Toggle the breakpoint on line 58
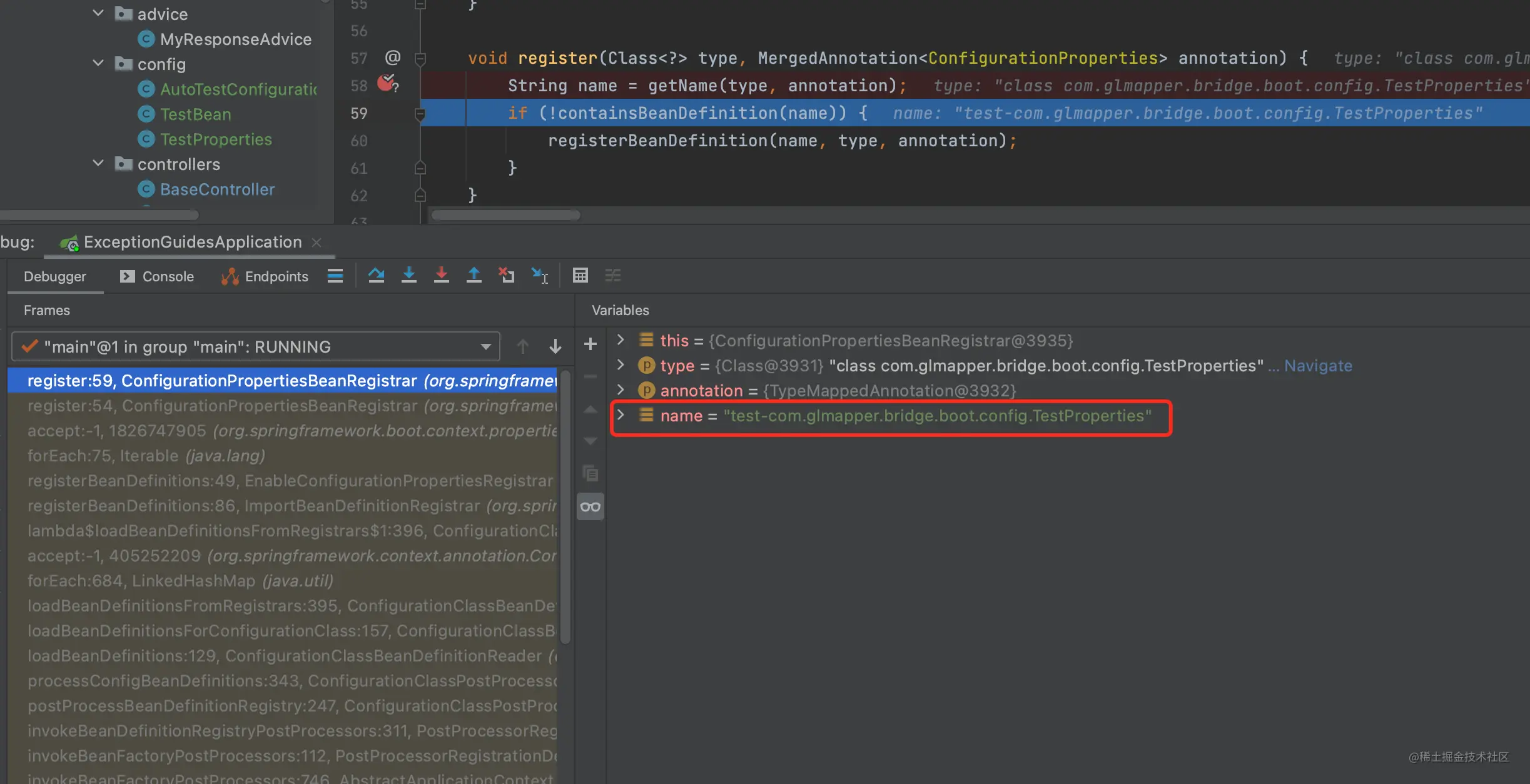This screenshot has width=1530, height=784. click(x=387, y=83)
